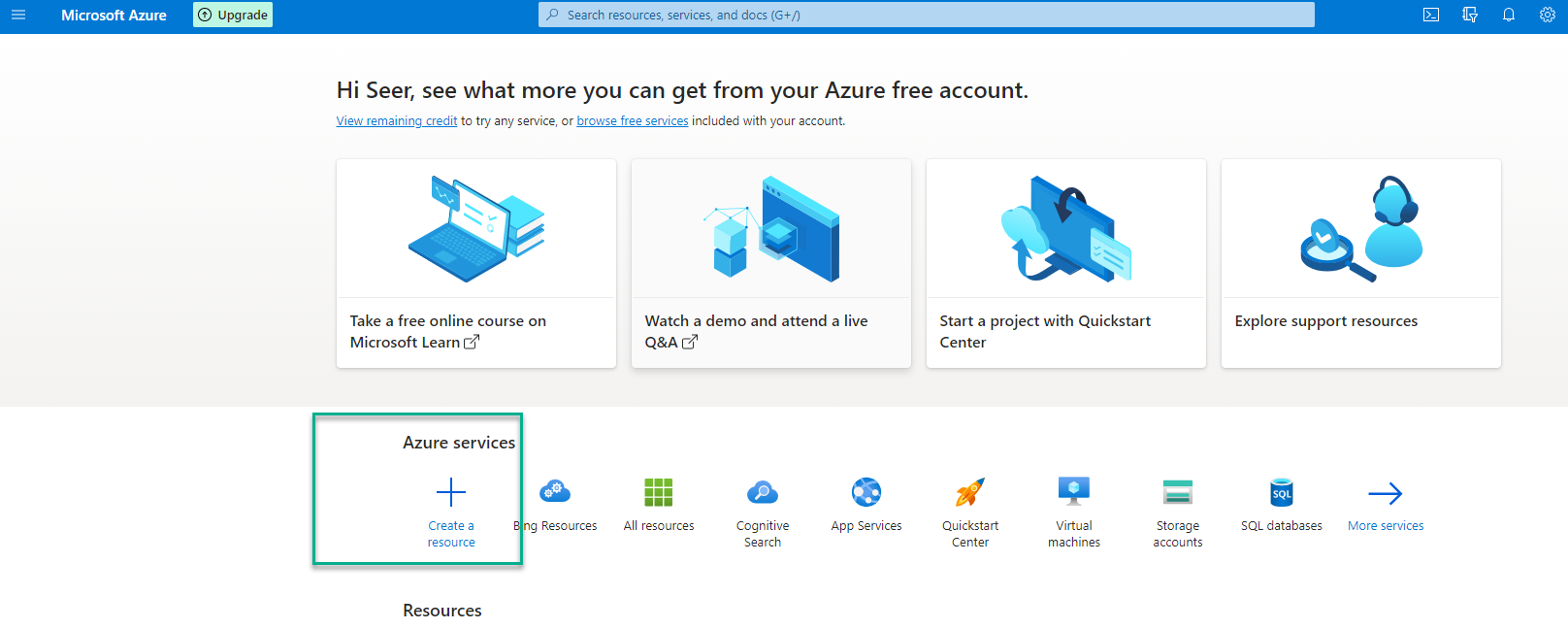Open portal settings gear

1548,15
